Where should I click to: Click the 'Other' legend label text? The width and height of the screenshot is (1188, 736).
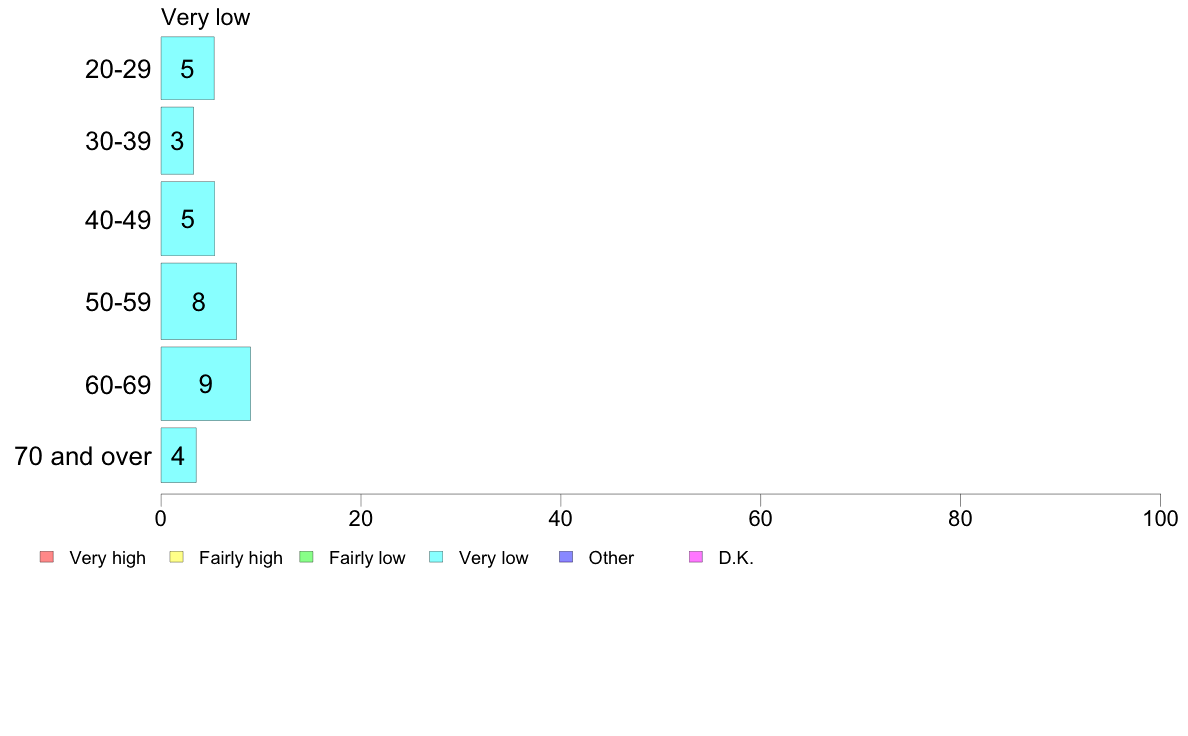pos(611,558)
